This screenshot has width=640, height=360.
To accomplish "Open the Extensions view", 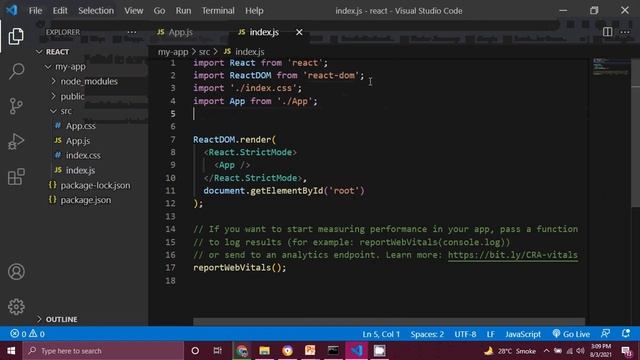I will 16,177.
